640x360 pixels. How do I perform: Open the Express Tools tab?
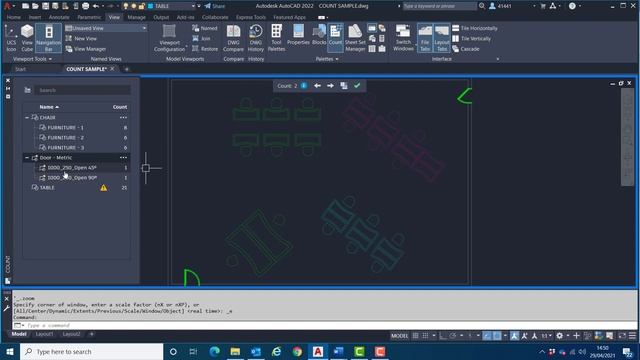coord(251,17)
